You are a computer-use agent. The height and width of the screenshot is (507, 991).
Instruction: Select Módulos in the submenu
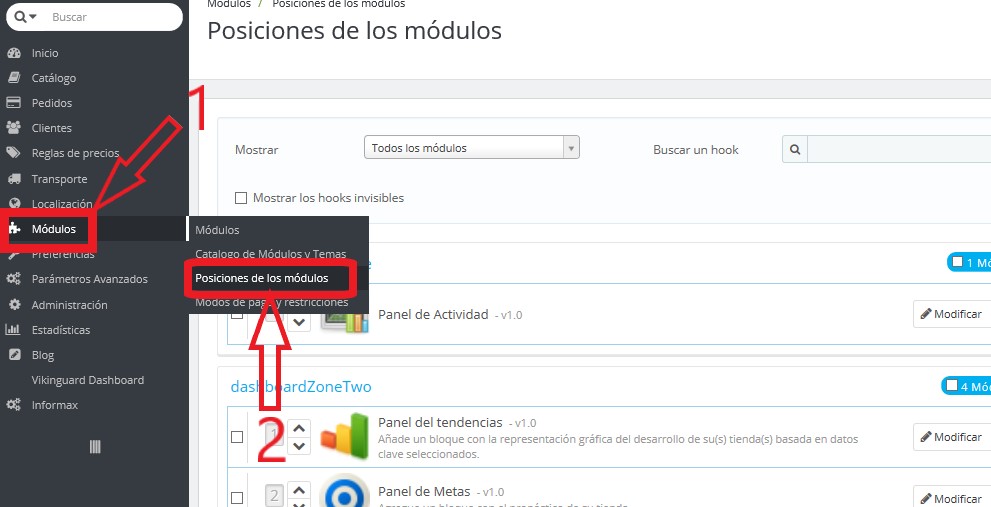pyautogui.click(x=217, y=230)
